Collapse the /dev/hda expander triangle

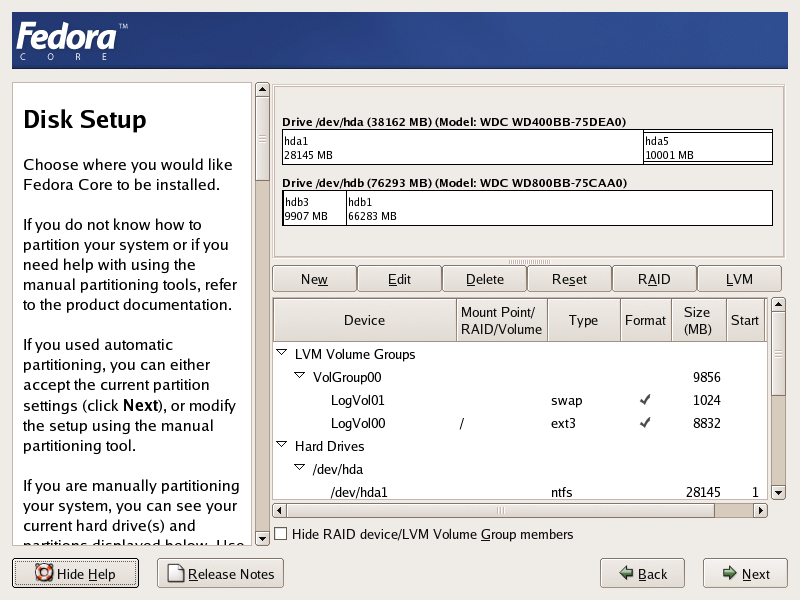(299, 467)
